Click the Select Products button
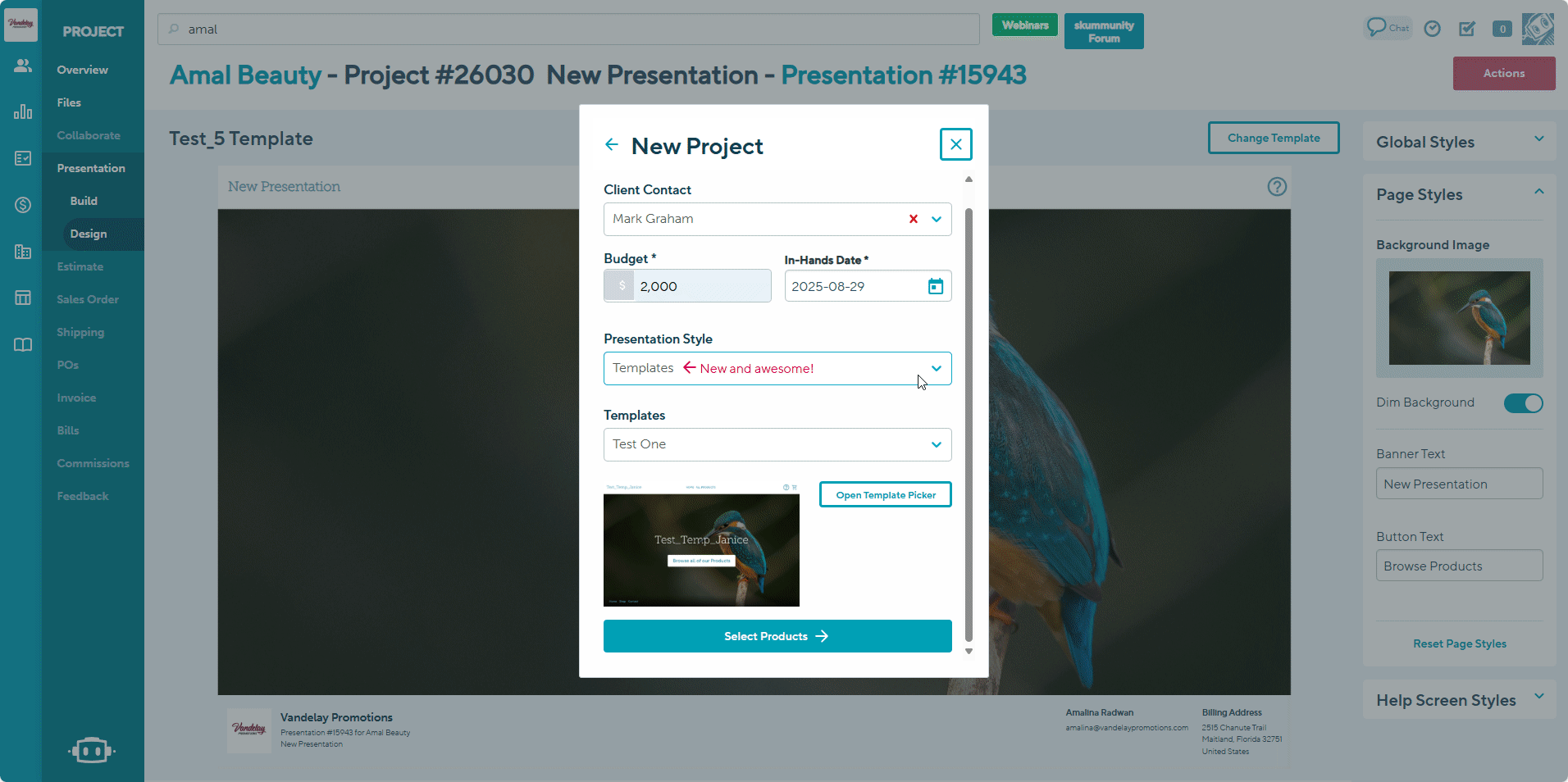 point(777,636)
